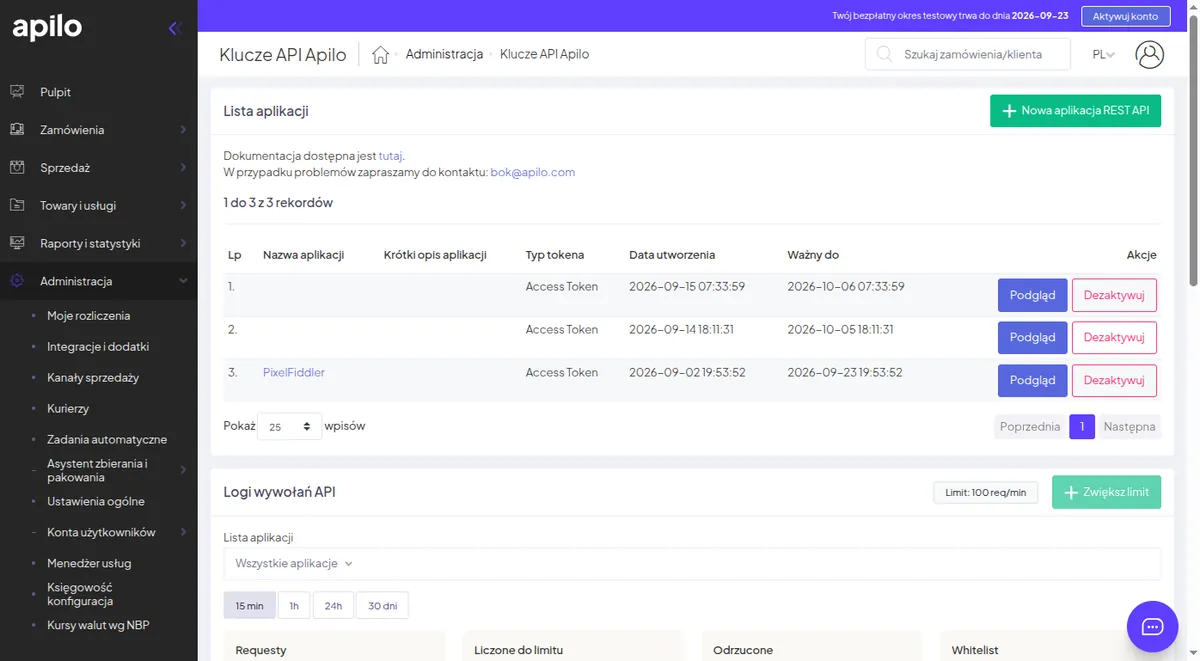Click the apilo logo

click(47, 27)
